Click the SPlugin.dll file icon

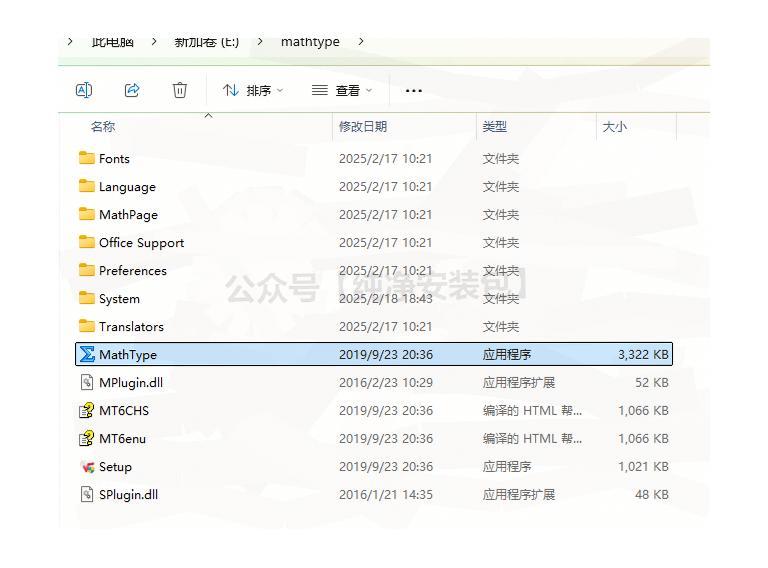click(87, 494)
